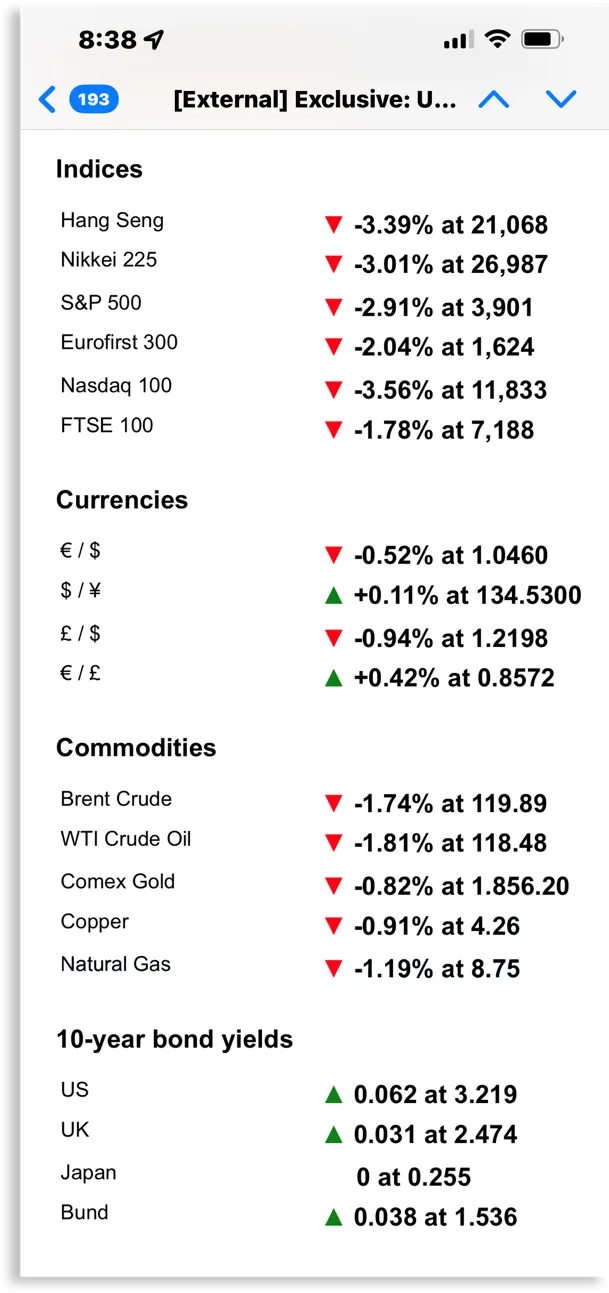Tap the Comex Gold commodity label
The image size is (609, 1293).
pos(118,881)
